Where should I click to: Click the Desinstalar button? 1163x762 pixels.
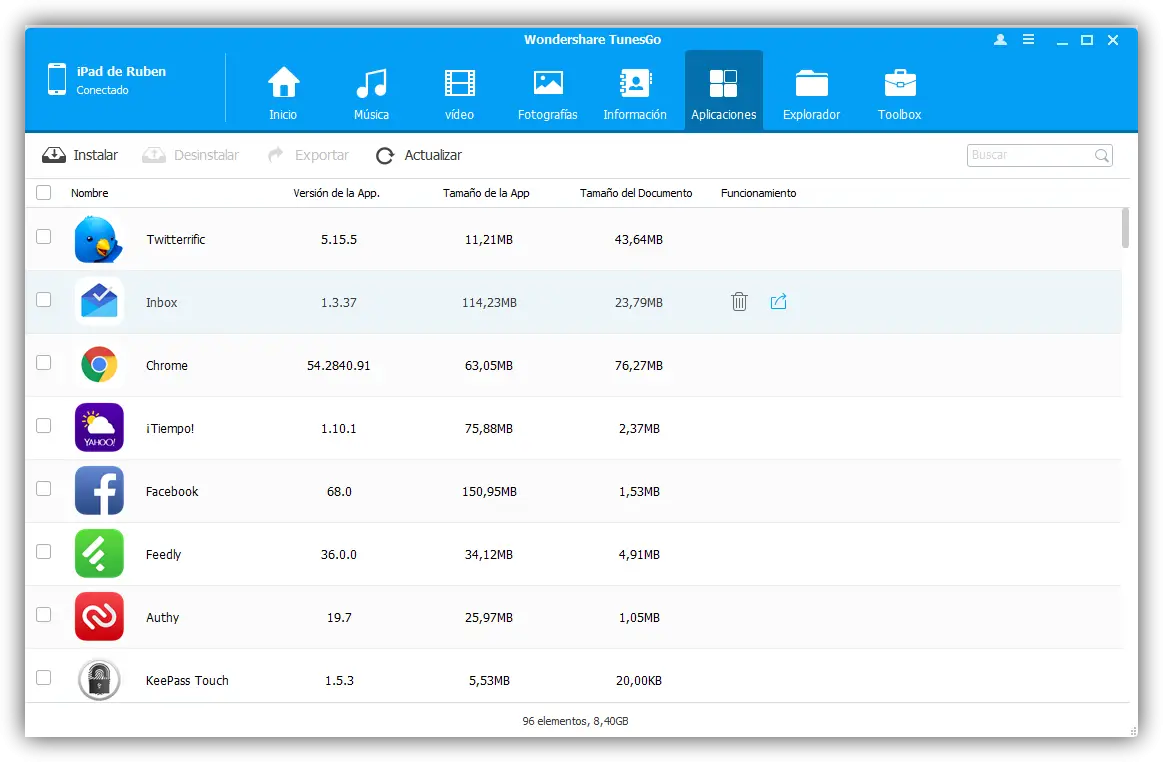pos(191,155)
